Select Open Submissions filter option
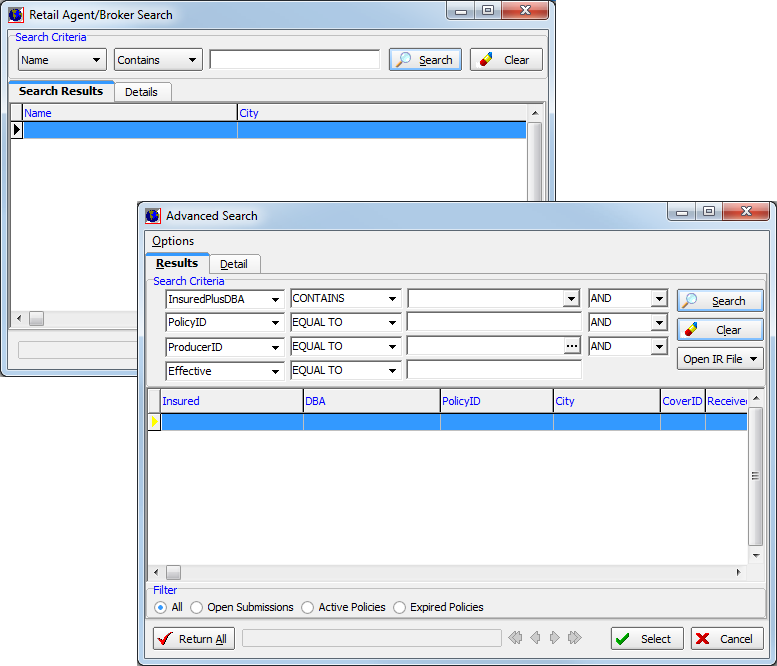Image resolution: width=777 pixels, height=666 pixels. pyautogui.click(x=197, y=607)
